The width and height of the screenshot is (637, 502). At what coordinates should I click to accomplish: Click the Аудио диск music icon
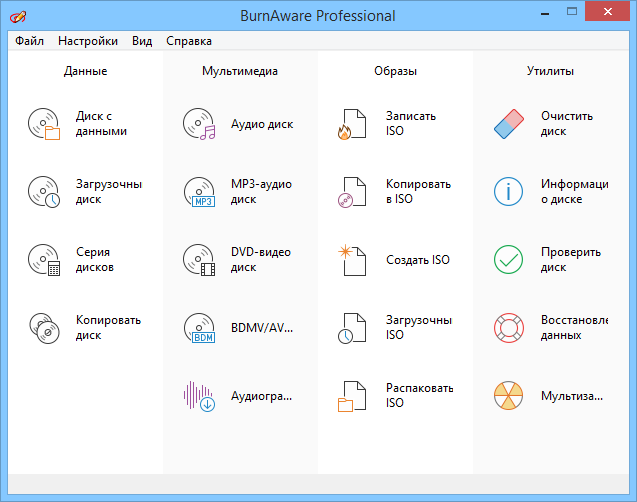coord(200,124)
